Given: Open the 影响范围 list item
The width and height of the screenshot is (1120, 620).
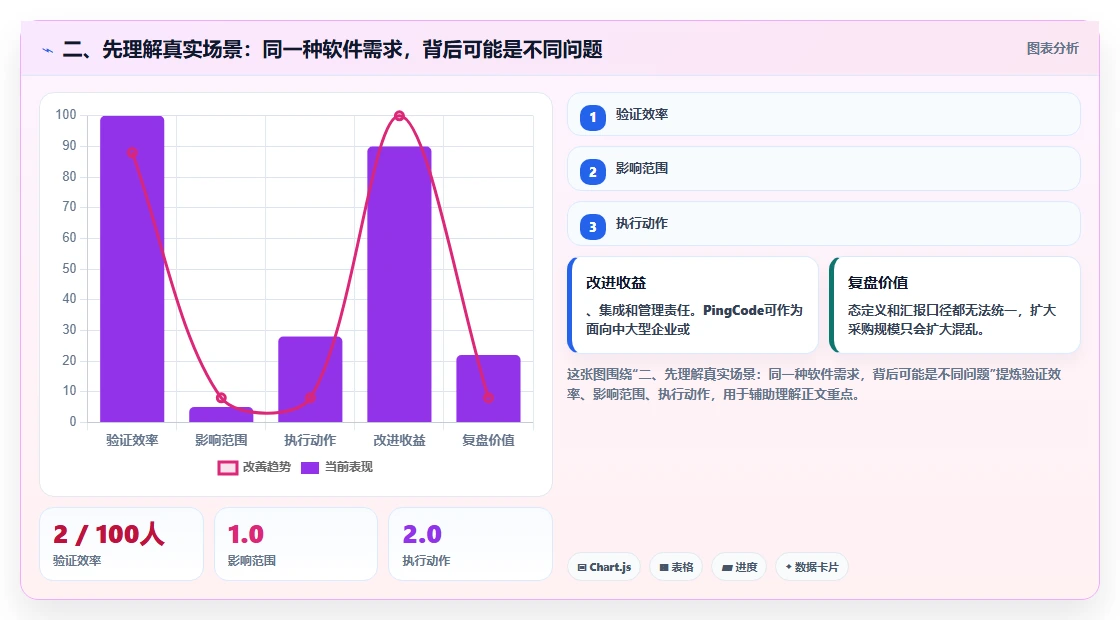Looking at the screenshot, I should pos(824,169).
